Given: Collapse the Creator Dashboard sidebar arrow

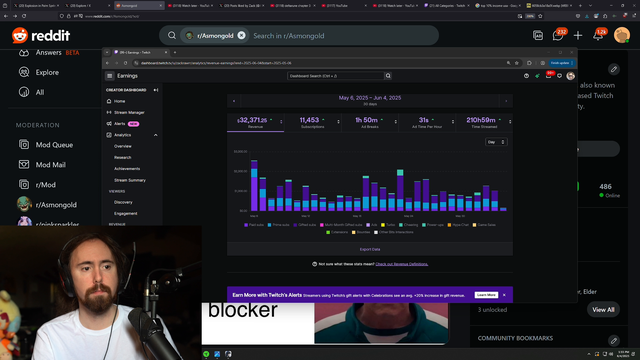Looking at the screenshot, I should [156, 90].
